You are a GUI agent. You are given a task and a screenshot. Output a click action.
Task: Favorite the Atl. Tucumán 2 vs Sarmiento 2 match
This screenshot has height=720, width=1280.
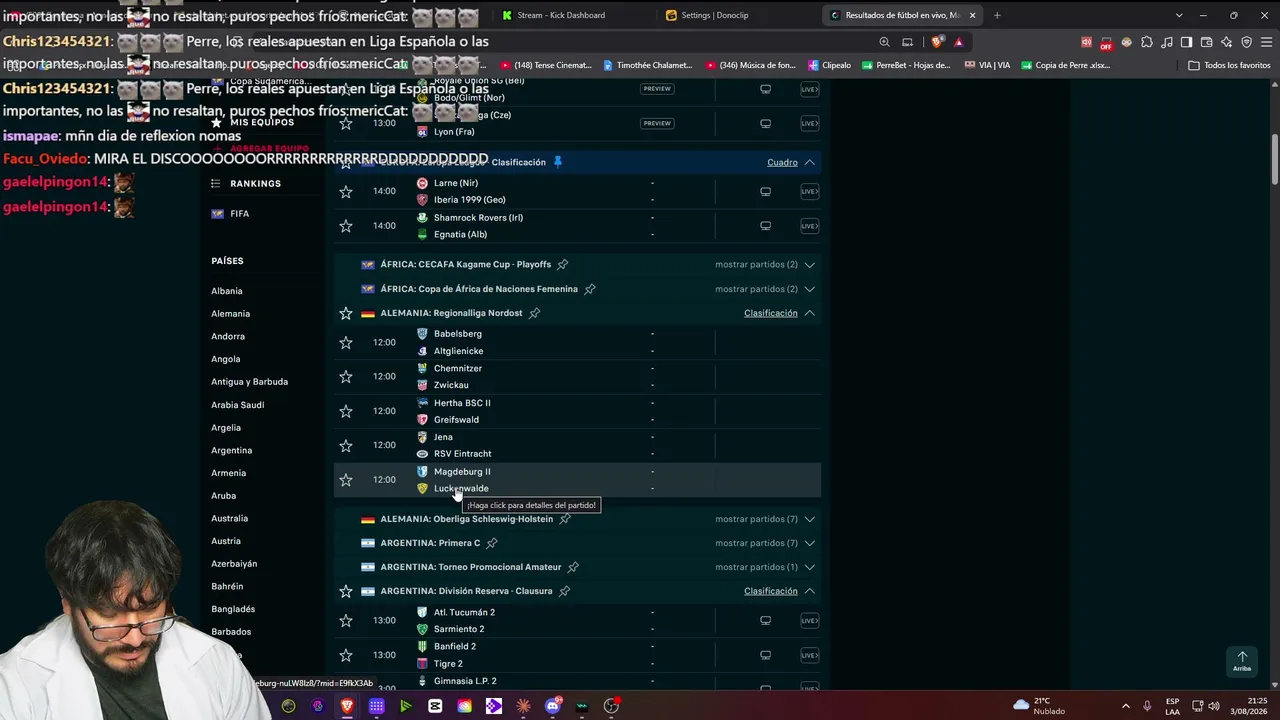346,621
